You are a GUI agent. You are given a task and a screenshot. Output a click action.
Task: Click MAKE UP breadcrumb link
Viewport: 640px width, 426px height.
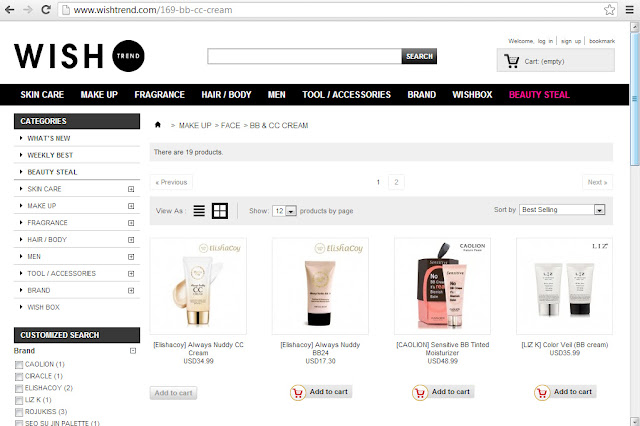point(195,125)
